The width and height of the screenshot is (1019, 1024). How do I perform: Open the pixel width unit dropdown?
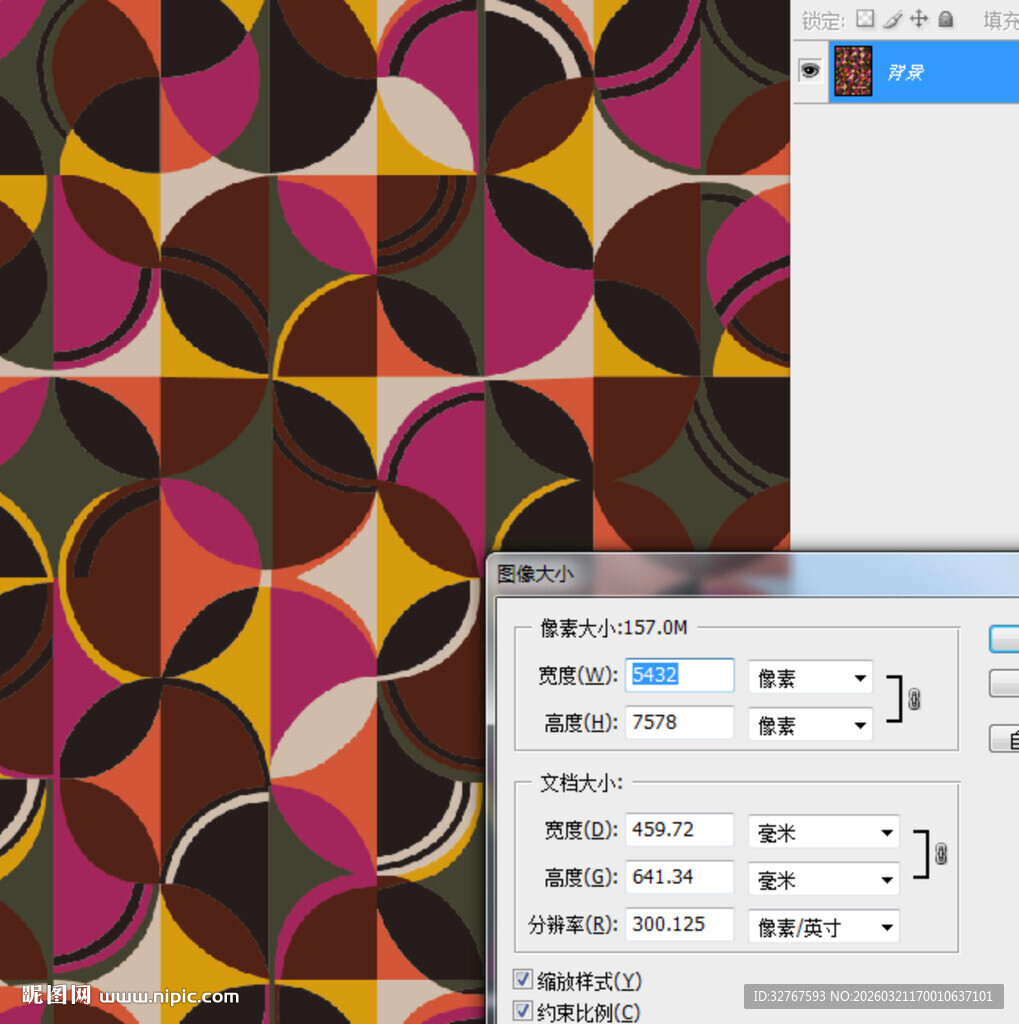coord(810,678)
